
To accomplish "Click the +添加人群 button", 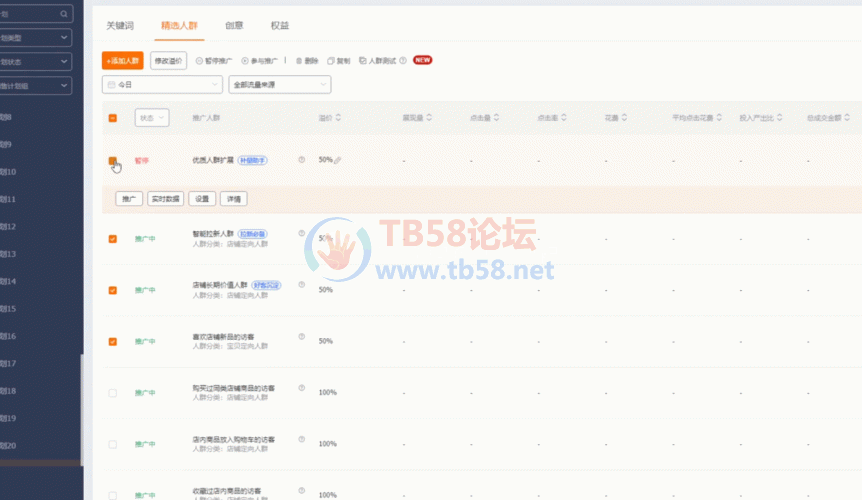I will (123, 61).
